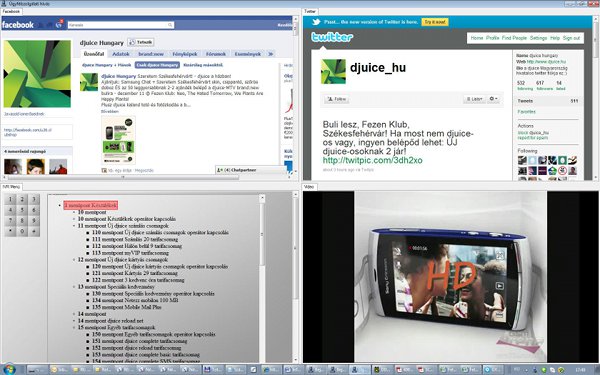The height and width of the screenshot is (375, 600).
Task: Click the Twitter logo
Action: coord(332,37)
